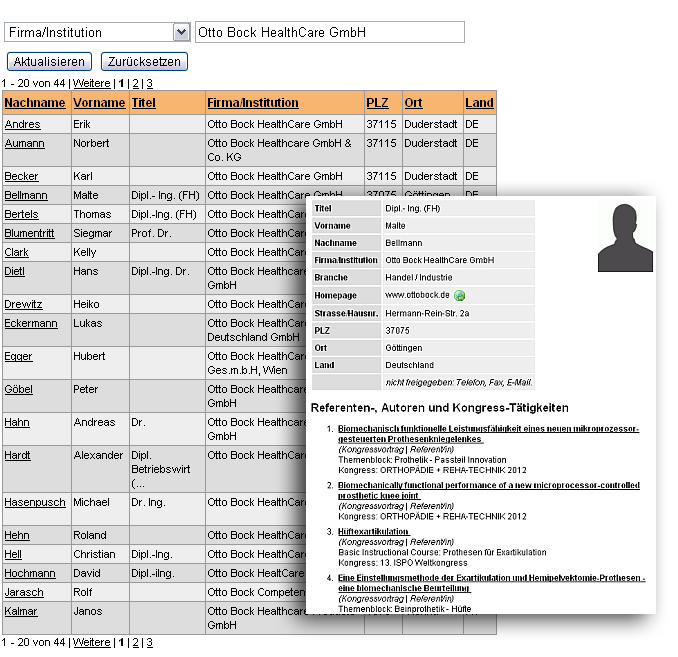
Task: Click the Dipl.-Ing. Dr. title cell of Dietl
Action: pos(167,278)
